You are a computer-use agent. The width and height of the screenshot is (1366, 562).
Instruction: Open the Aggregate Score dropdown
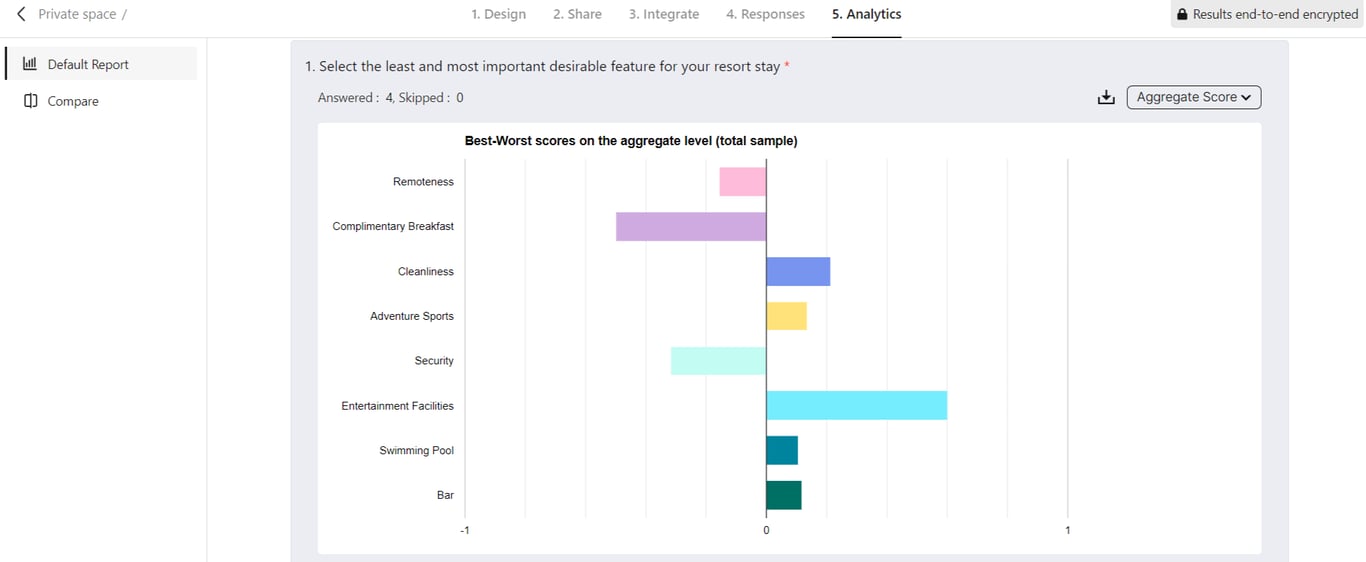tap(1193, 97)
